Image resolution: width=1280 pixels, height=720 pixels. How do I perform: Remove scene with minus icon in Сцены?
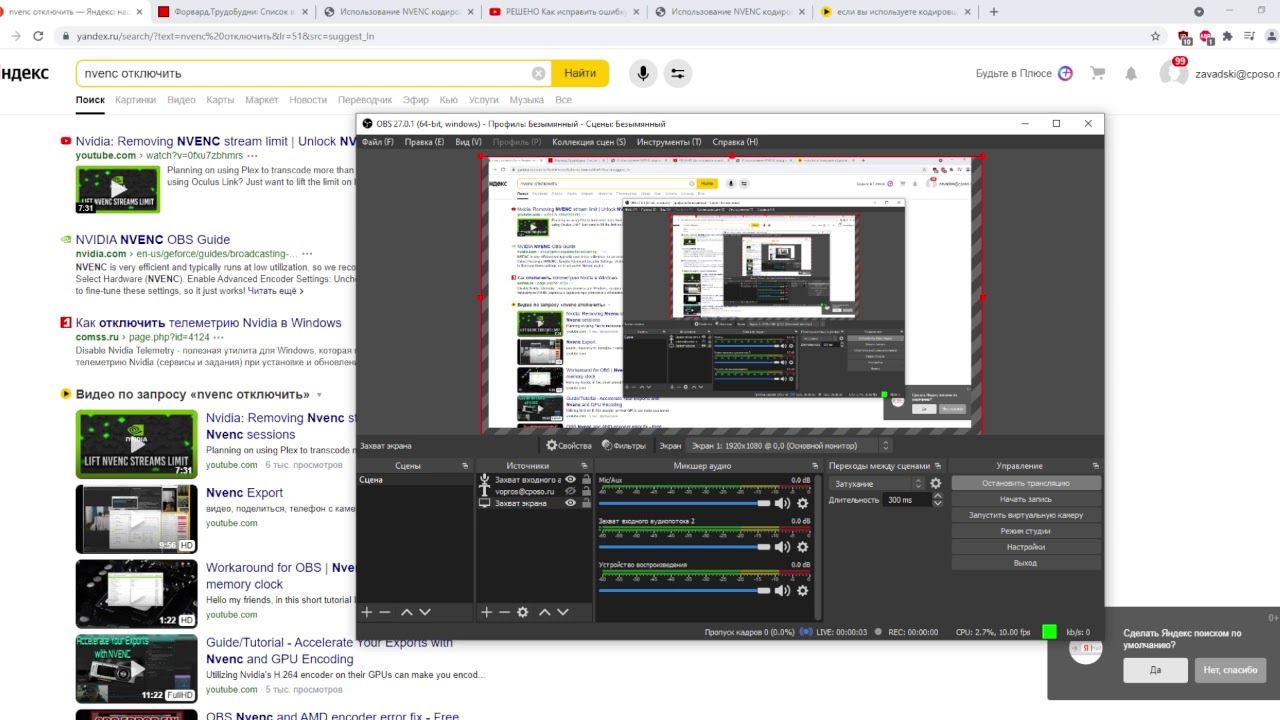385,612
